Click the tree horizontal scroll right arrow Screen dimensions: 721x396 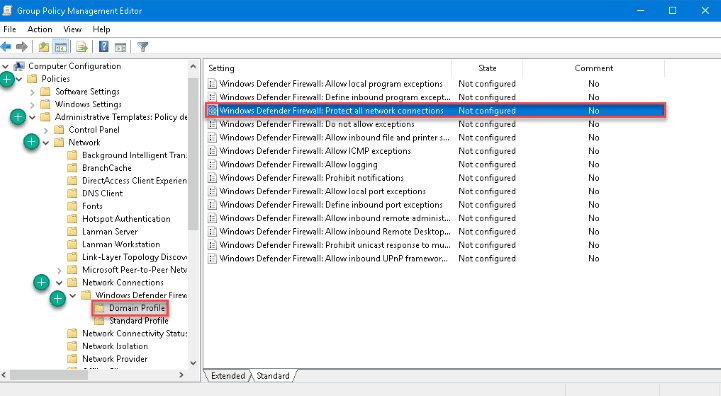tap(181, 375)
